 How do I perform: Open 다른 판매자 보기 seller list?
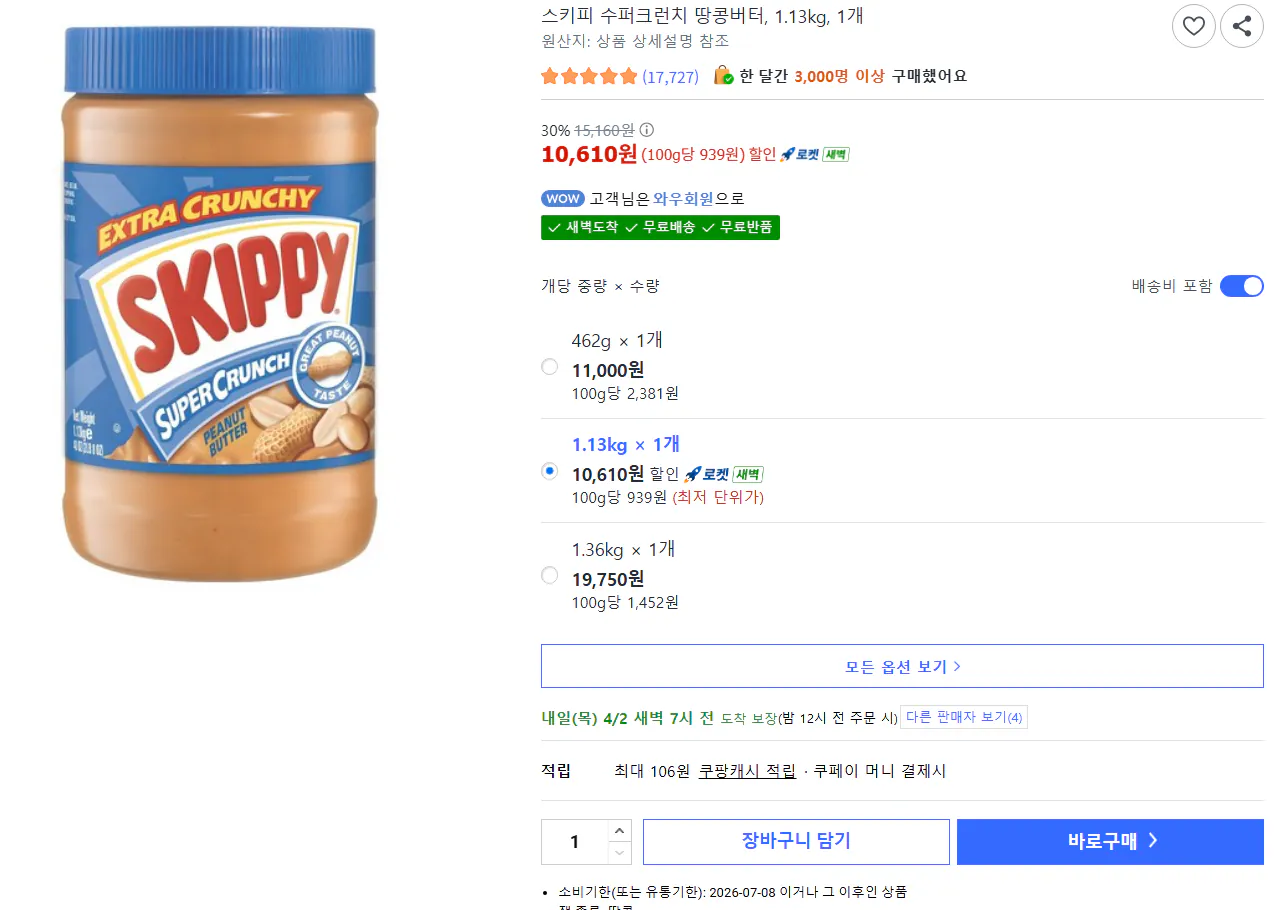click(963, 716)
